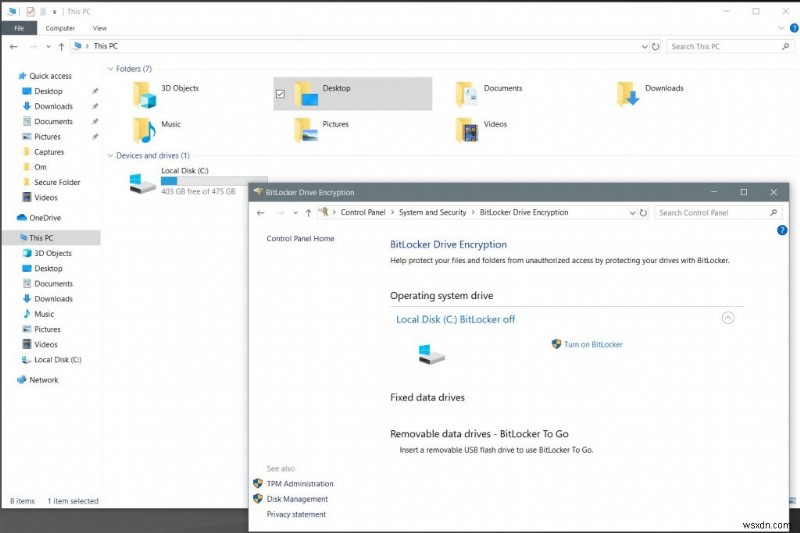Viewport: 800px width, 533px height.
Task: Click the BitLocker window help icon
Action: (782, 230)
